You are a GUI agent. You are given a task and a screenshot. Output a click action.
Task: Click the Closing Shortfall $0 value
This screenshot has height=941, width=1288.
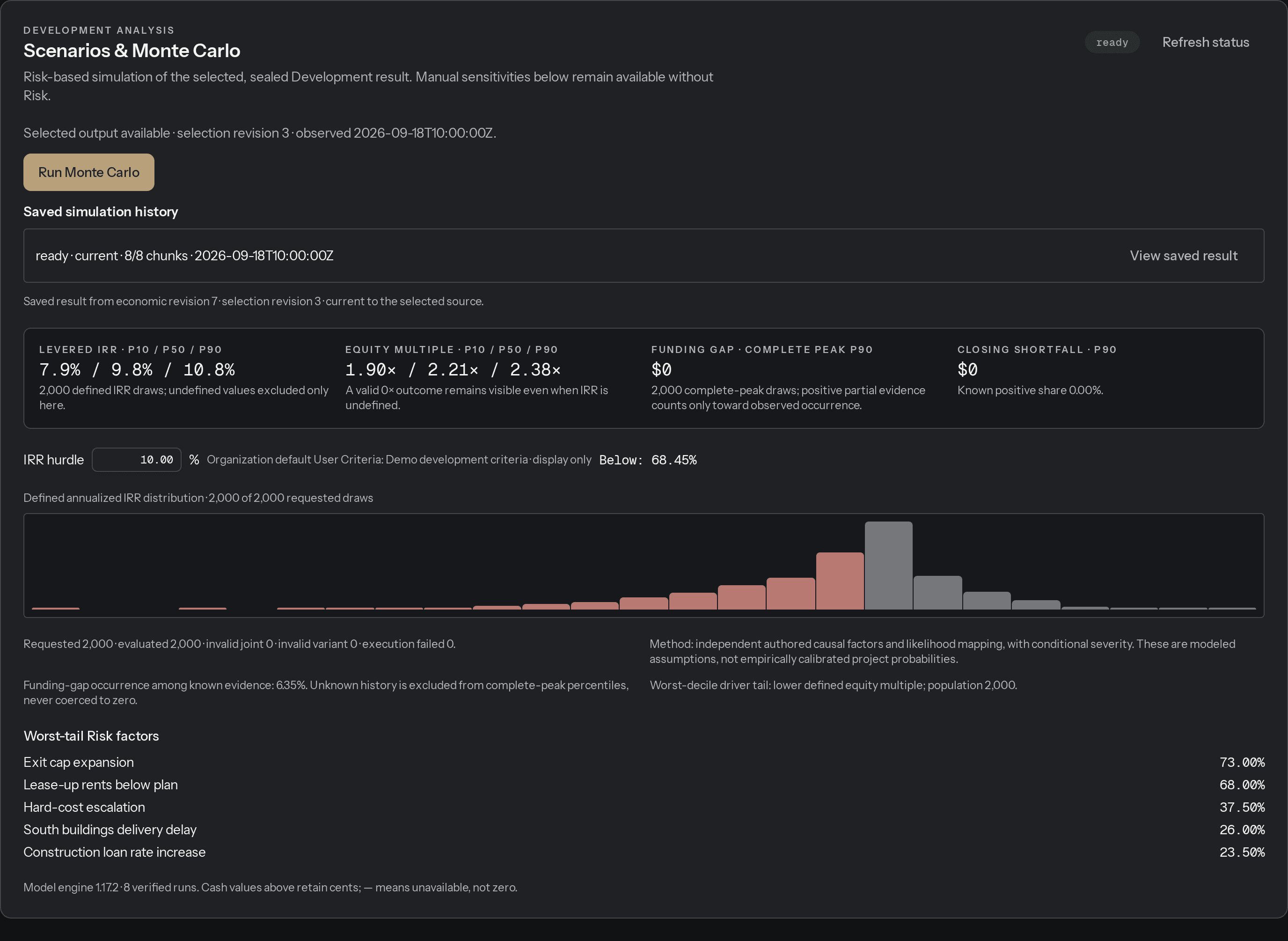(x=967, y=370)
